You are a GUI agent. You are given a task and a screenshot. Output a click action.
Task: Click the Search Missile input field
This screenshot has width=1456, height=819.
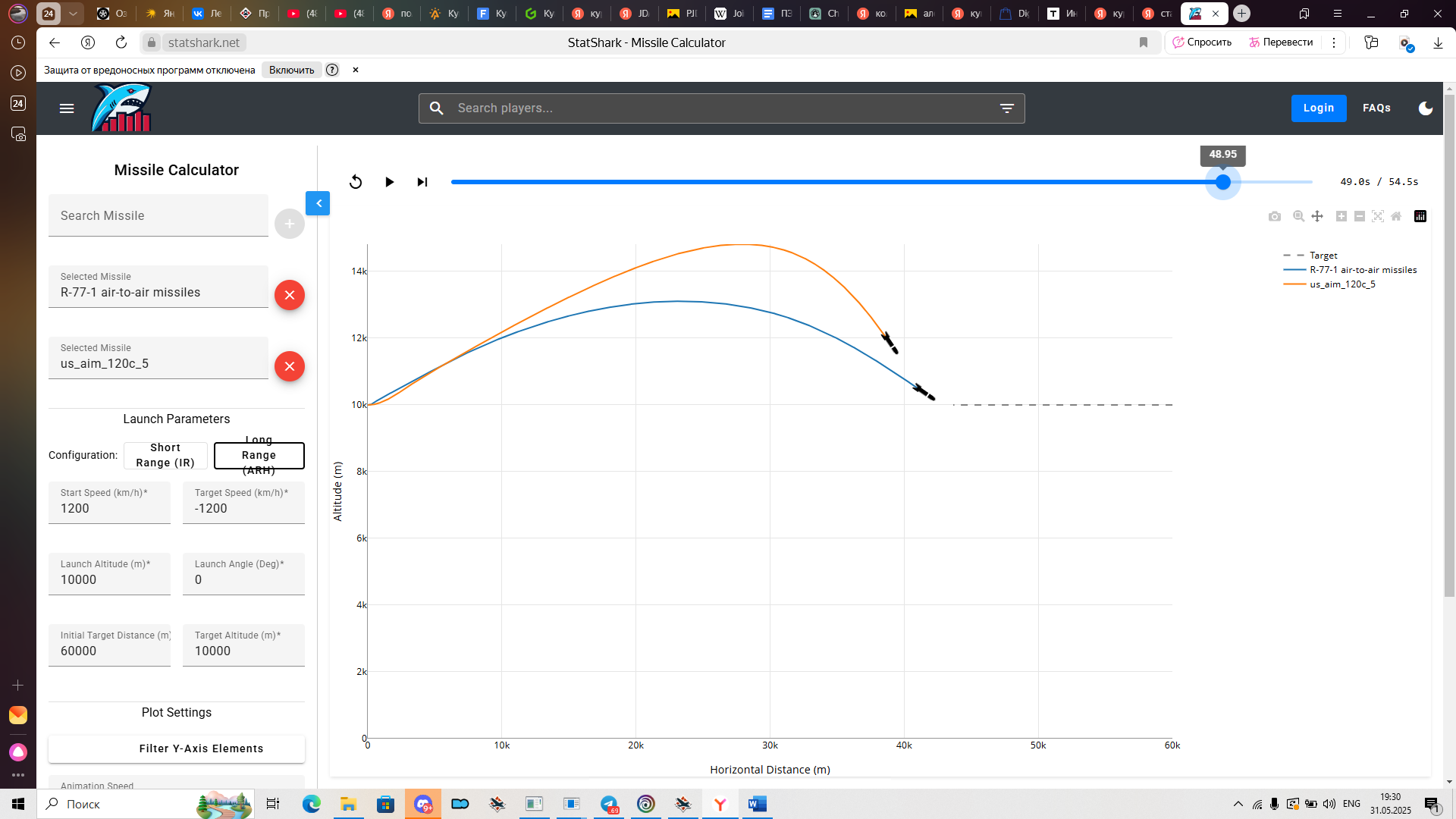[158, 216]
